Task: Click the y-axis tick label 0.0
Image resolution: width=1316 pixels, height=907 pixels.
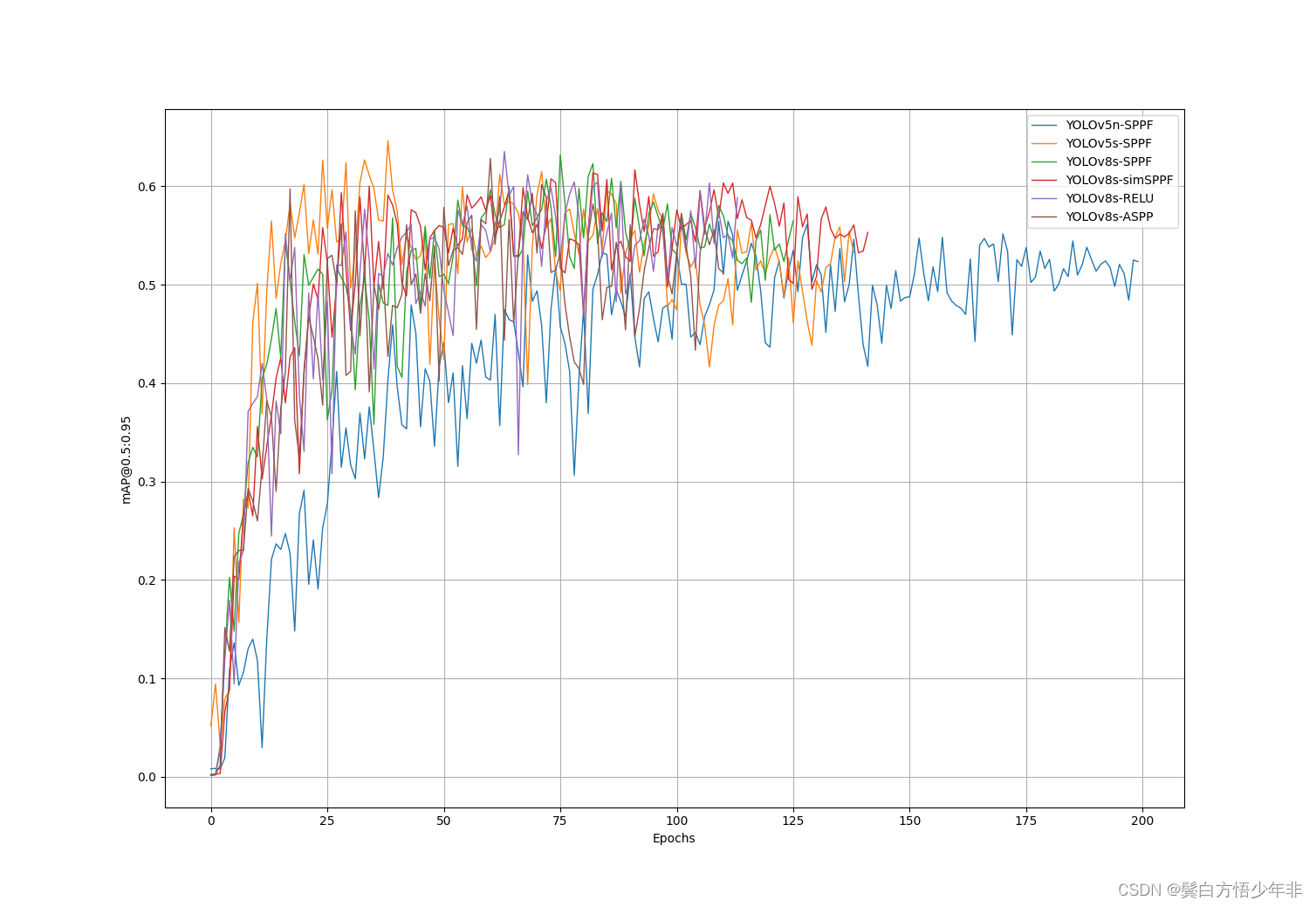Action: tap(147, 777)
